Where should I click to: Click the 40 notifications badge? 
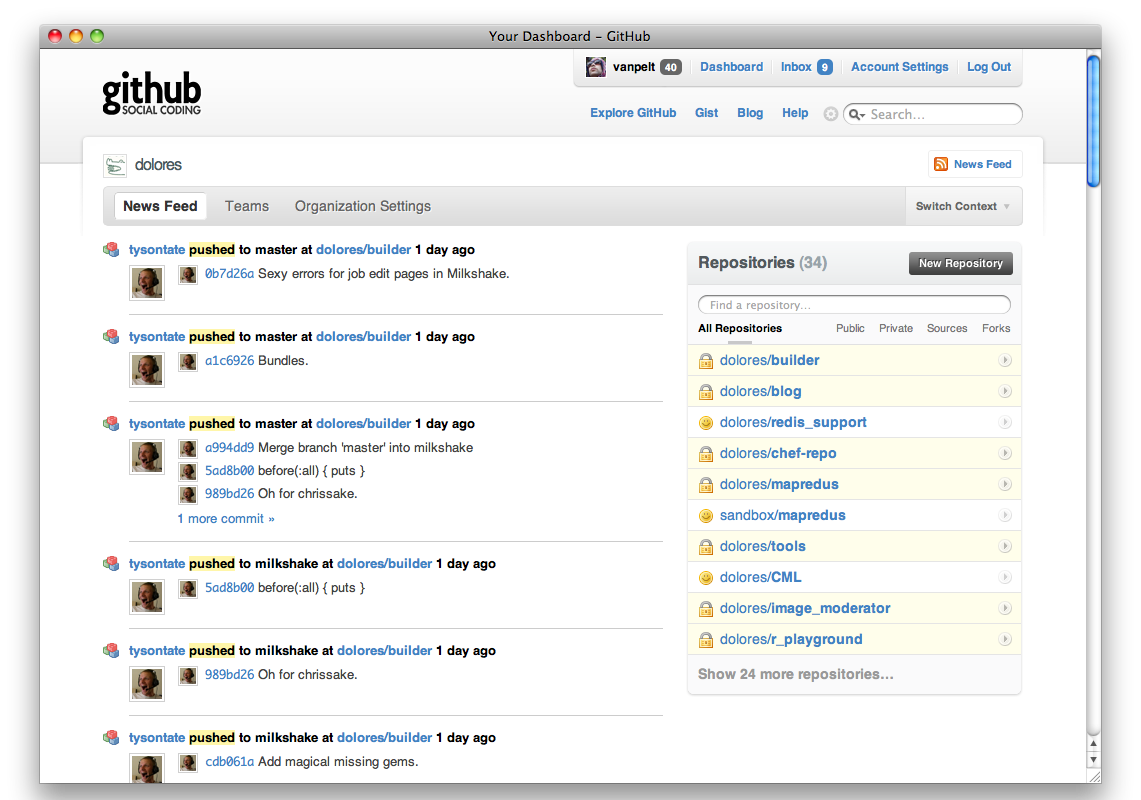(670, 67)
